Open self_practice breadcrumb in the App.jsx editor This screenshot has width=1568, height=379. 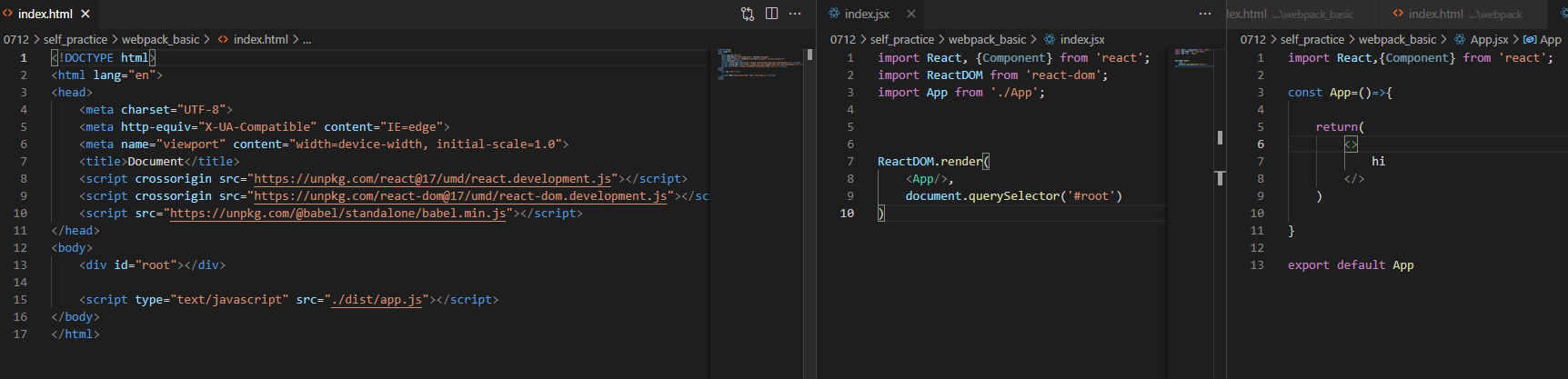(1312, 40)
